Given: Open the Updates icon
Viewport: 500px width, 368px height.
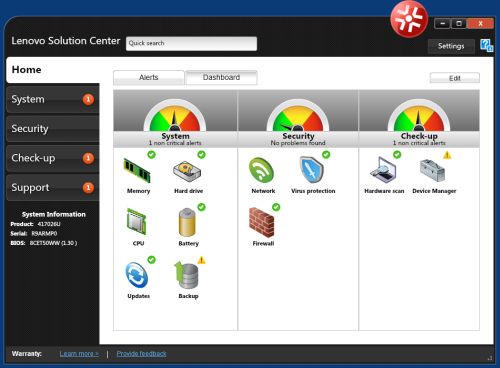Looking at the screenshot, I should click(137, 275).
